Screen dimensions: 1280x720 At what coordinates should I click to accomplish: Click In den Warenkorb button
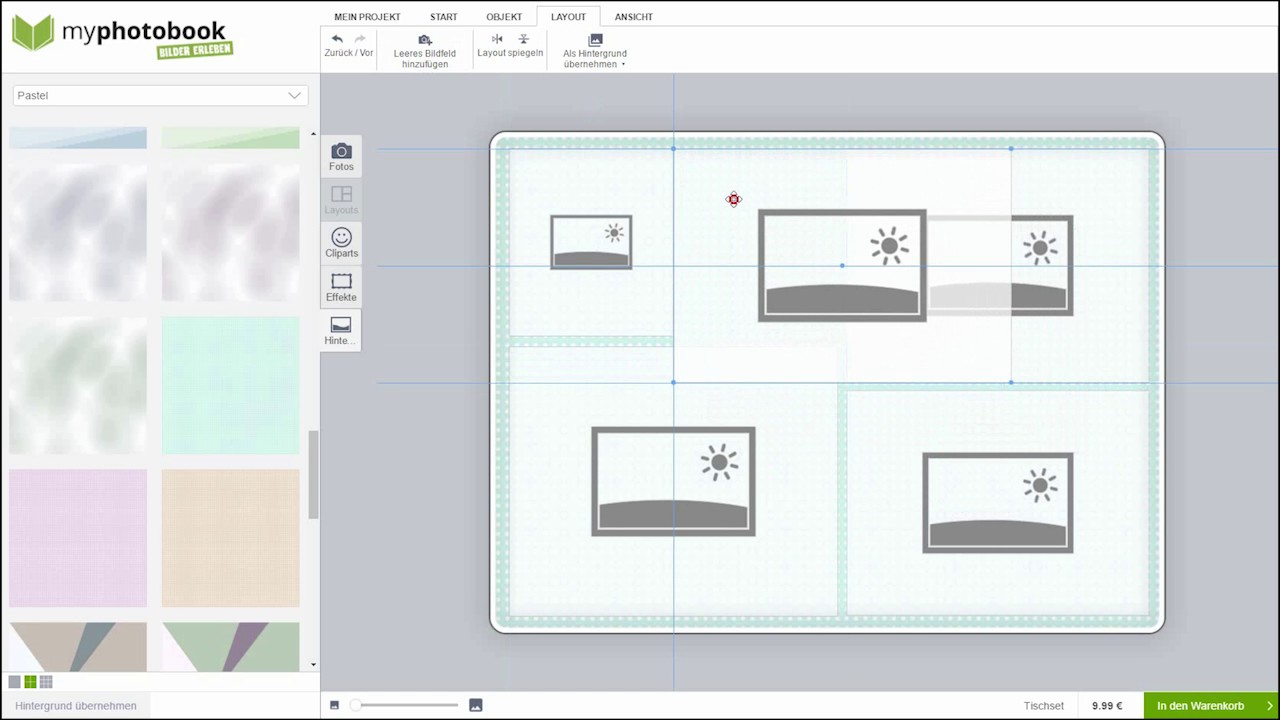click(x=1211, y=706)
